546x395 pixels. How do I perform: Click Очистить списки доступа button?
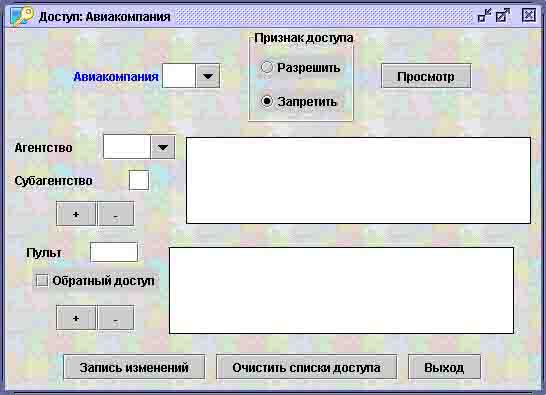(x=306, y=367)
